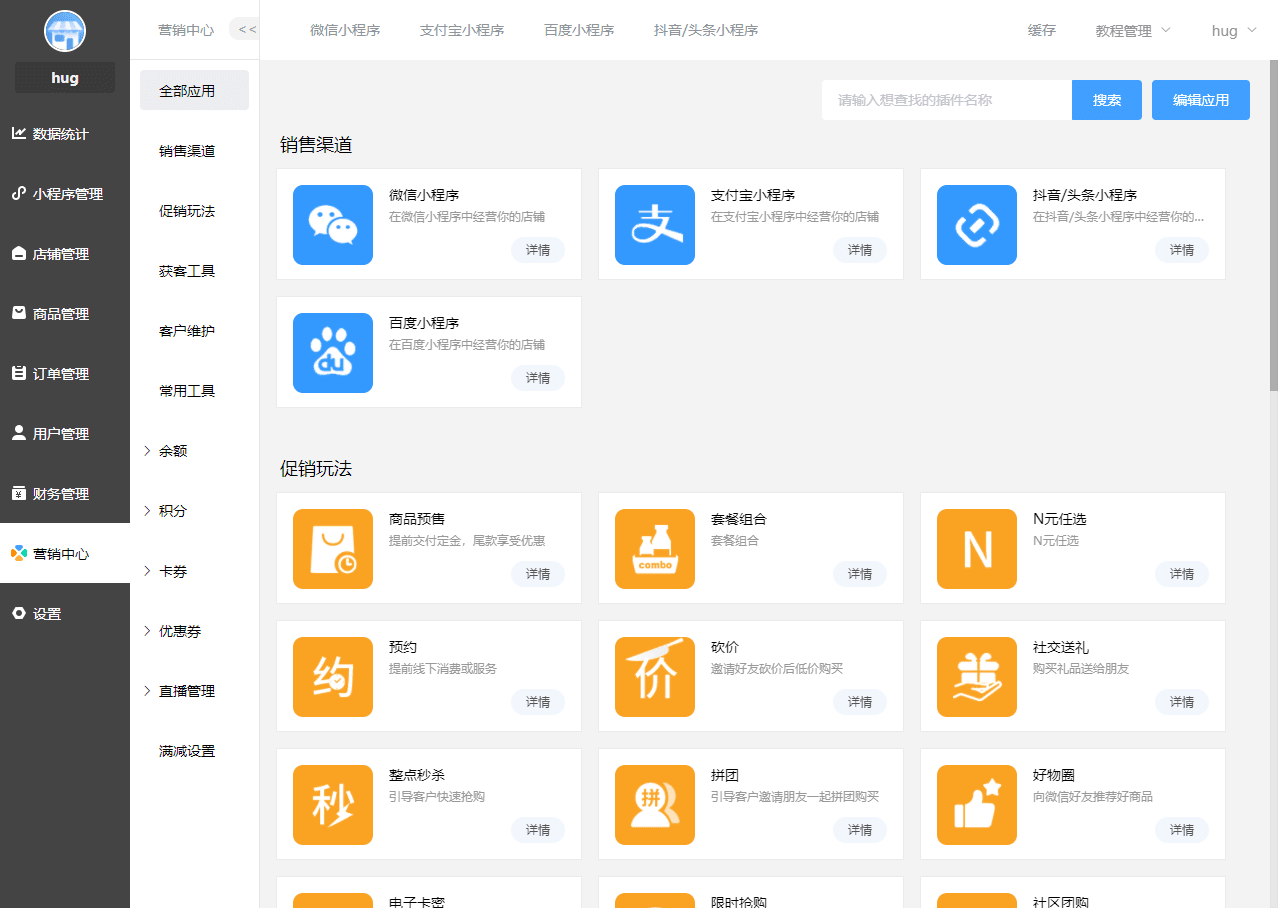The image size is (1278, 908).
Task: Open the 微信小程序 app icon
Action: point(333,225)
